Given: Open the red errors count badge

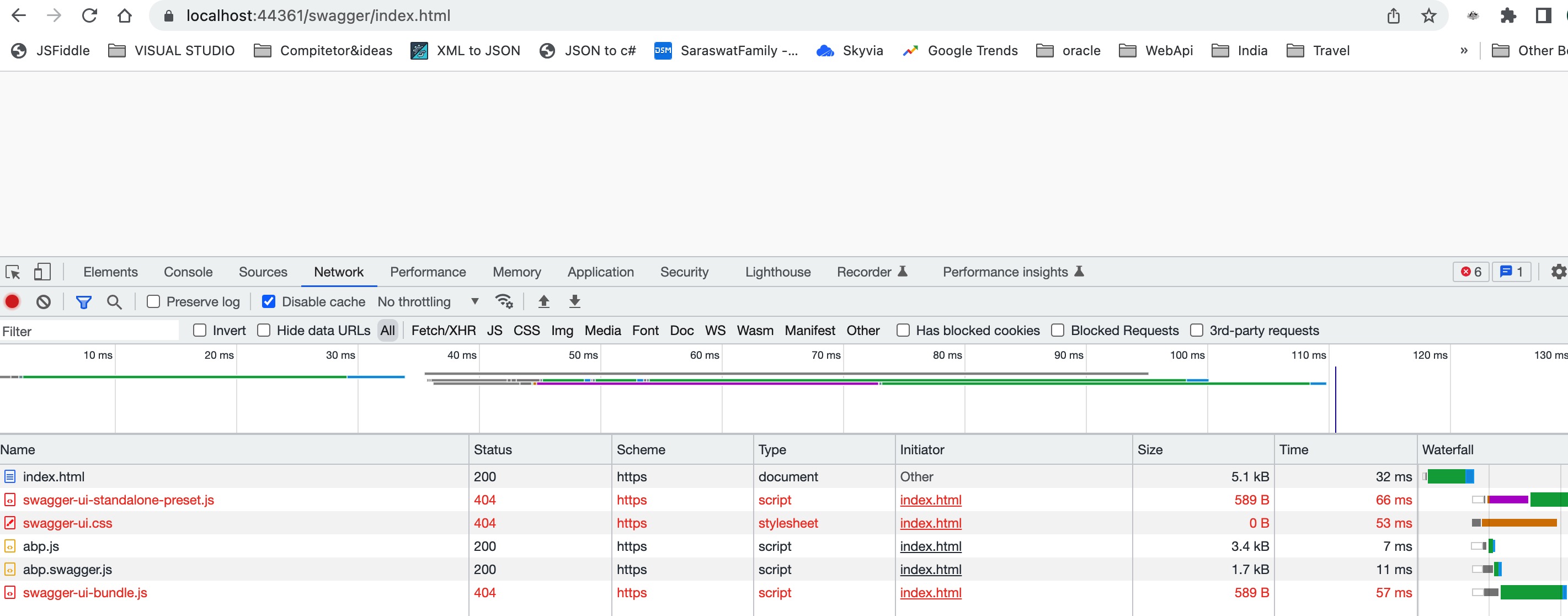Looking at the screenshot, I should 1470,272.
